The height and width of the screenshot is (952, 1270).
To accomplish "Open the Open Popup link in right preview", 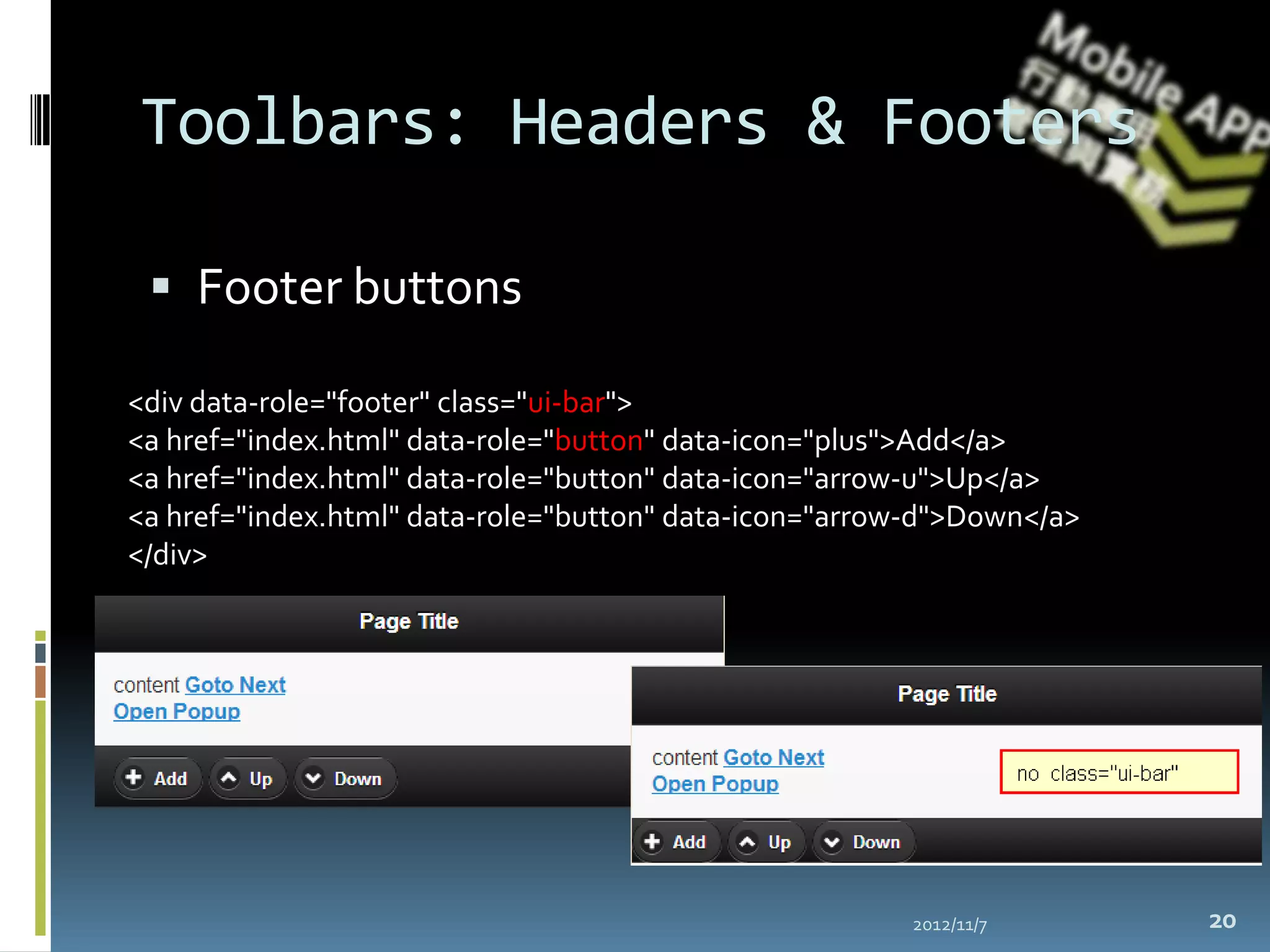I will pyautogui.click(x=716, y=784).
